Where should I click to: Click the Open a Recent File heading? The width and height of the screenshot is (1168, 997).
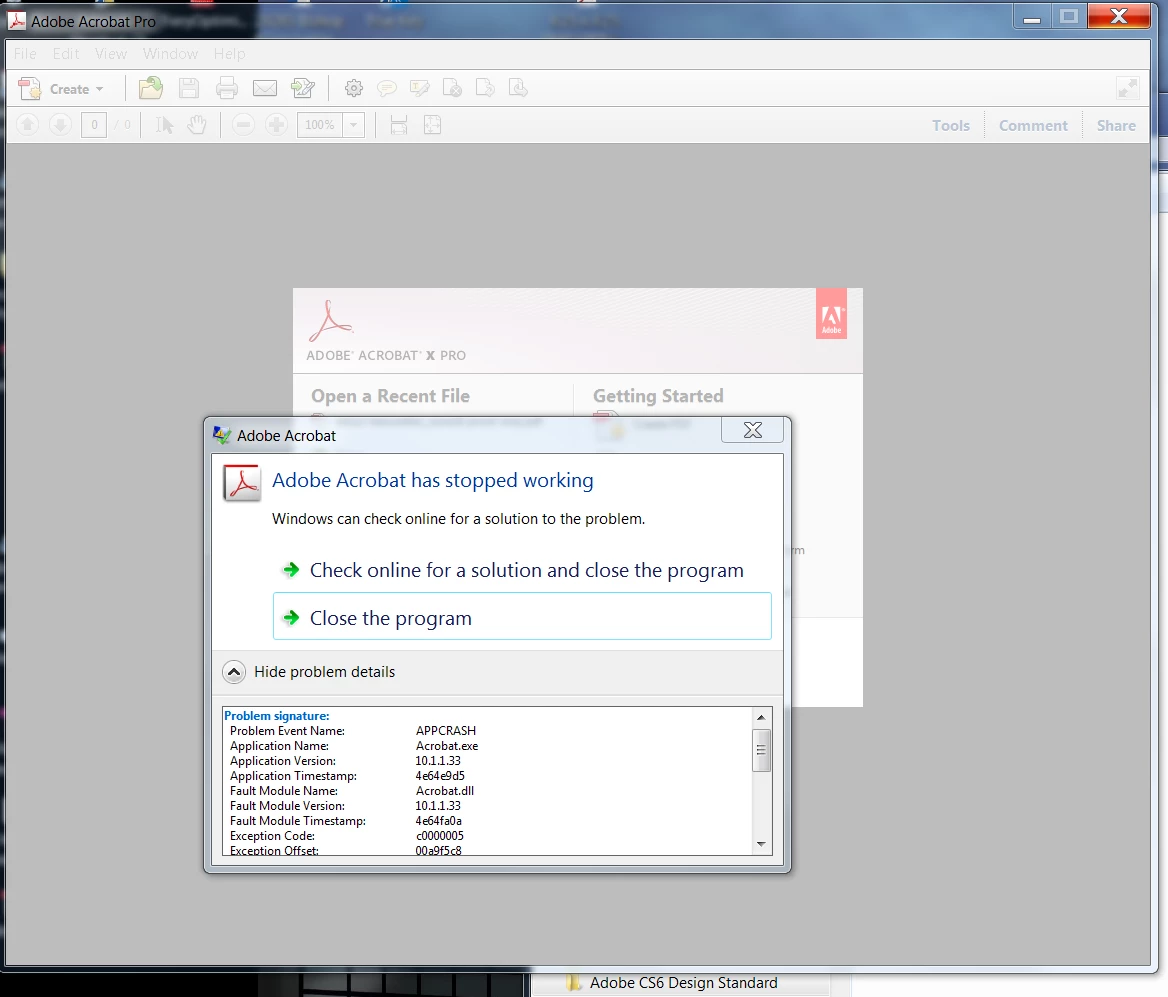(390, 396)
